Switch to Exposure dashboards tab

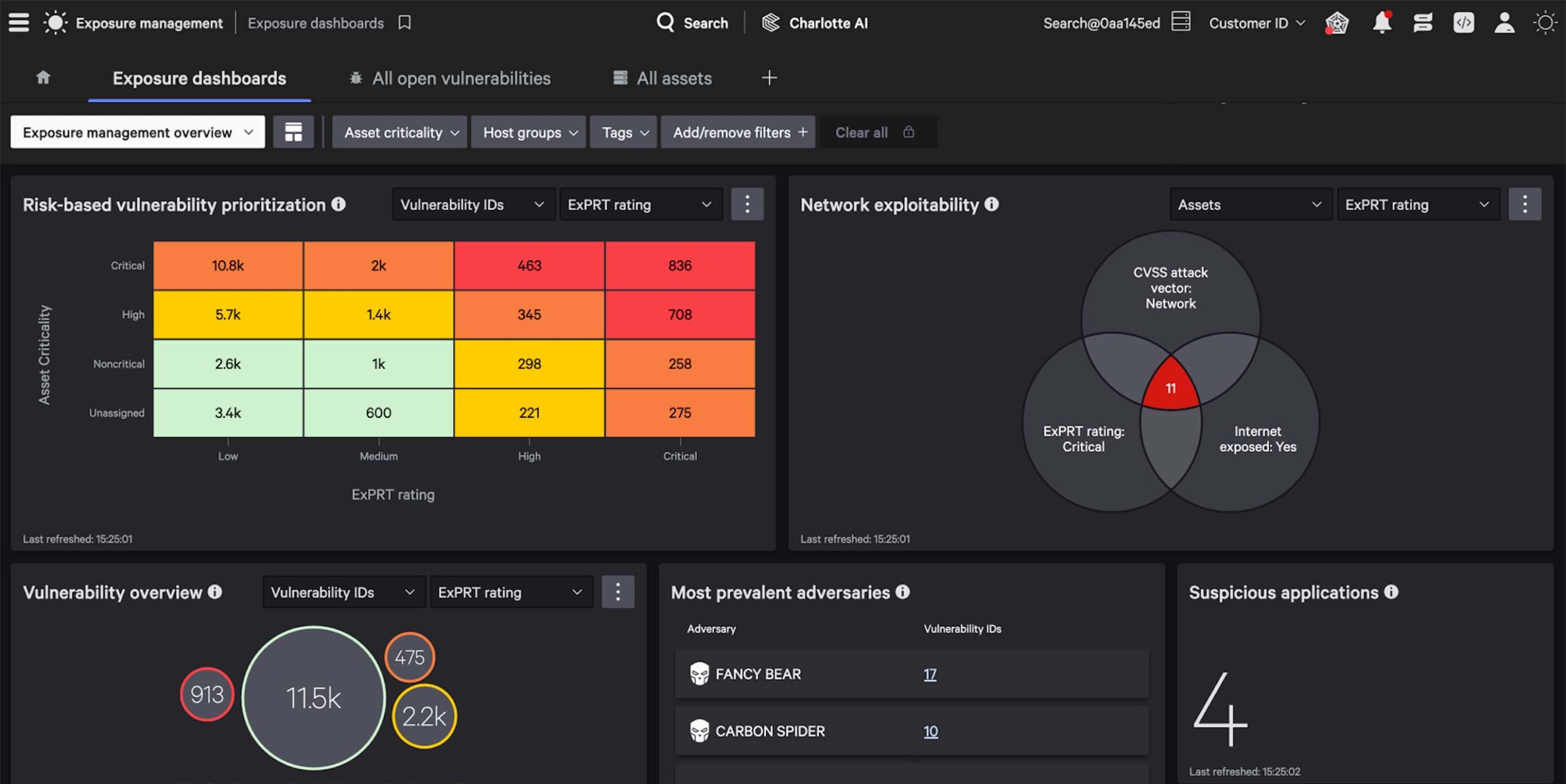pos(199,78)
